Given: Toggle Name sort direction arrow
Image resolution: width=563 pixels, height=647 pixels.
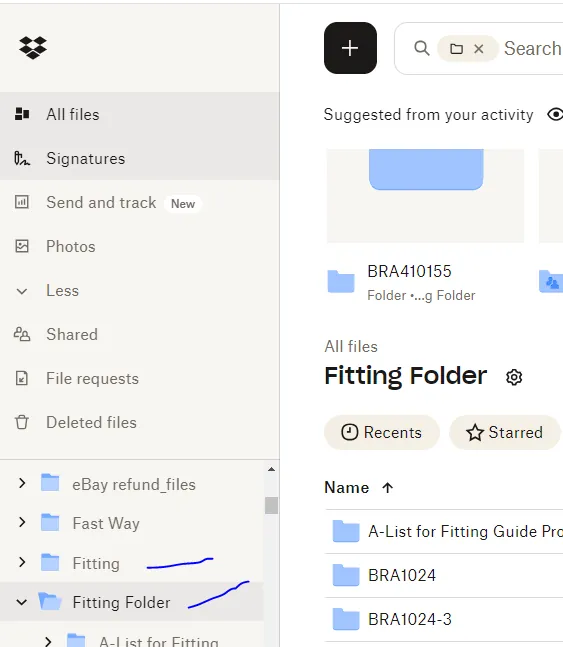Looking at the screenshot, I should coord(387,488).
